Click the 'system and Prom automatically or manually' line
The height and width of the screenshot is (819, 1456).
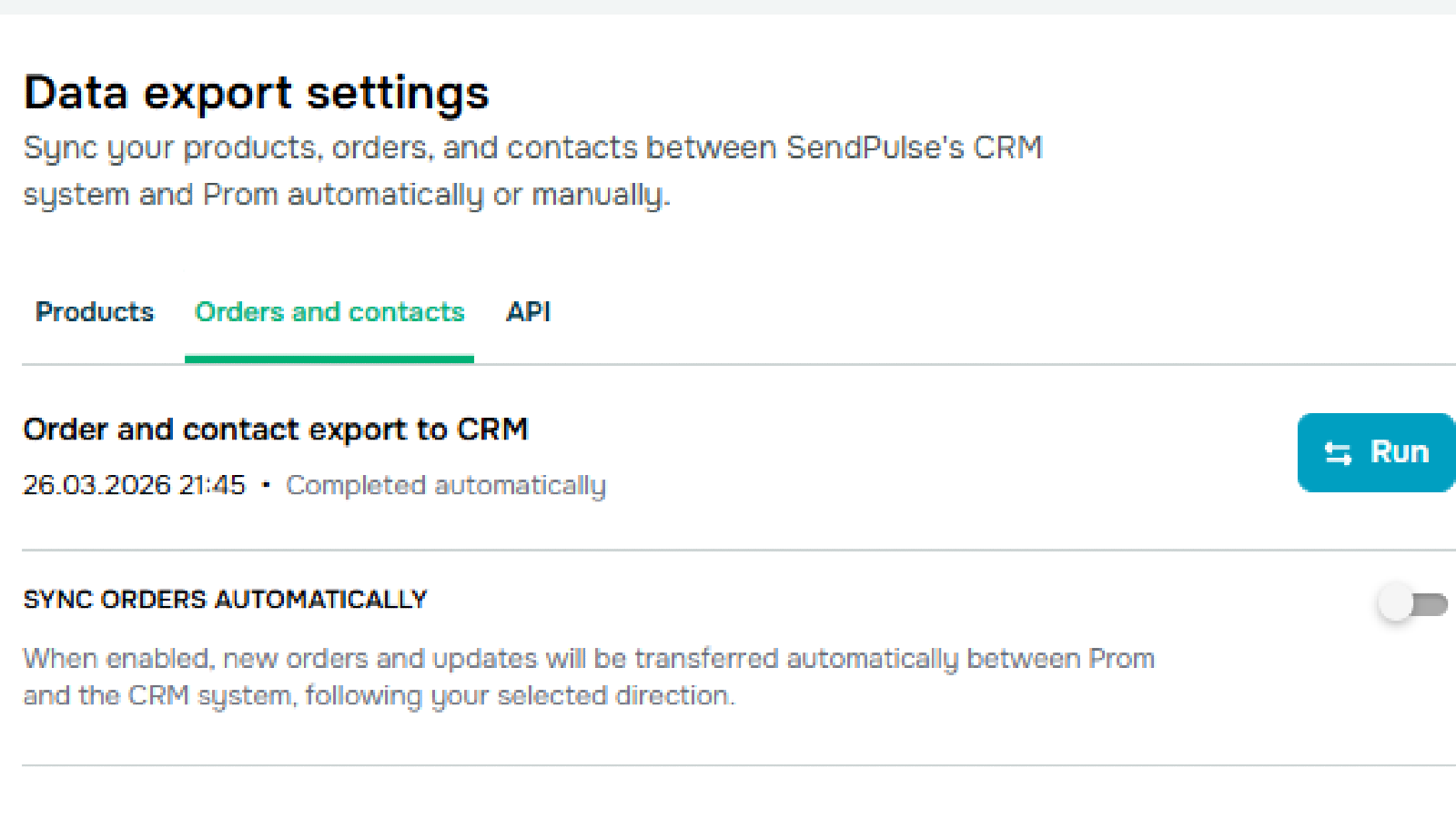[x=346, y=195]
